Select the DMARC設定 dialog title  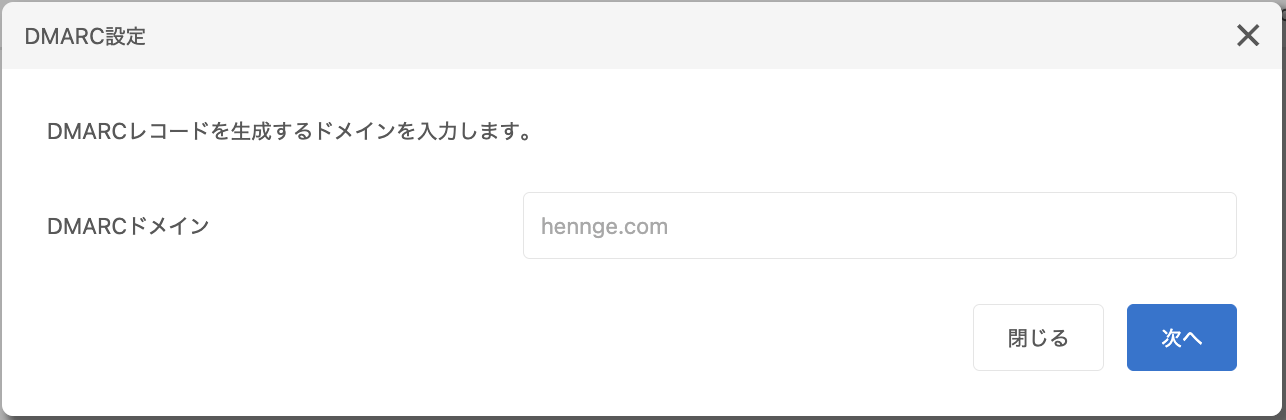point(84,37)
